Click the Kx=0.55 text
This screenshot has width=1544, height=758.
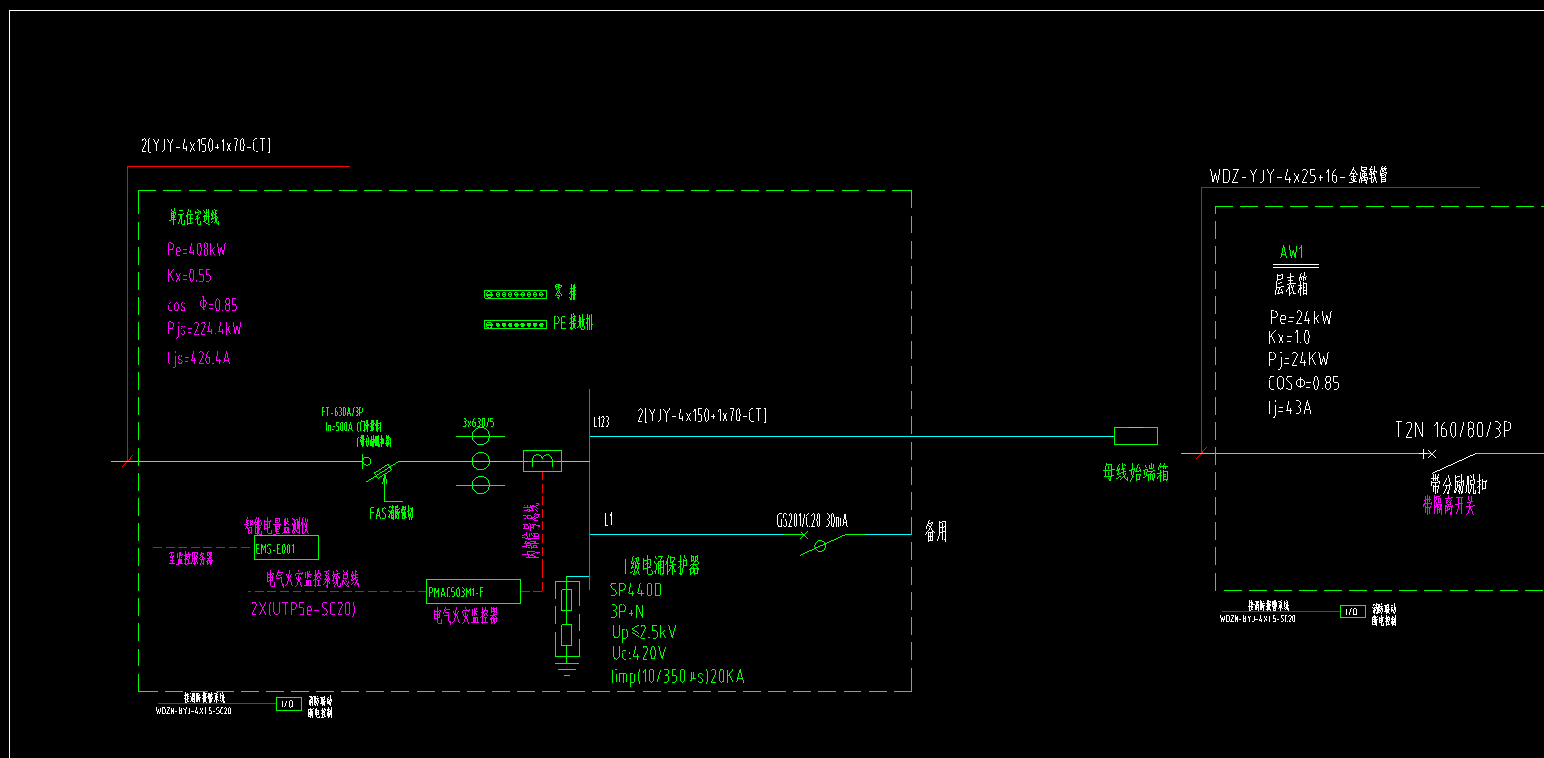tap(189, 276)
